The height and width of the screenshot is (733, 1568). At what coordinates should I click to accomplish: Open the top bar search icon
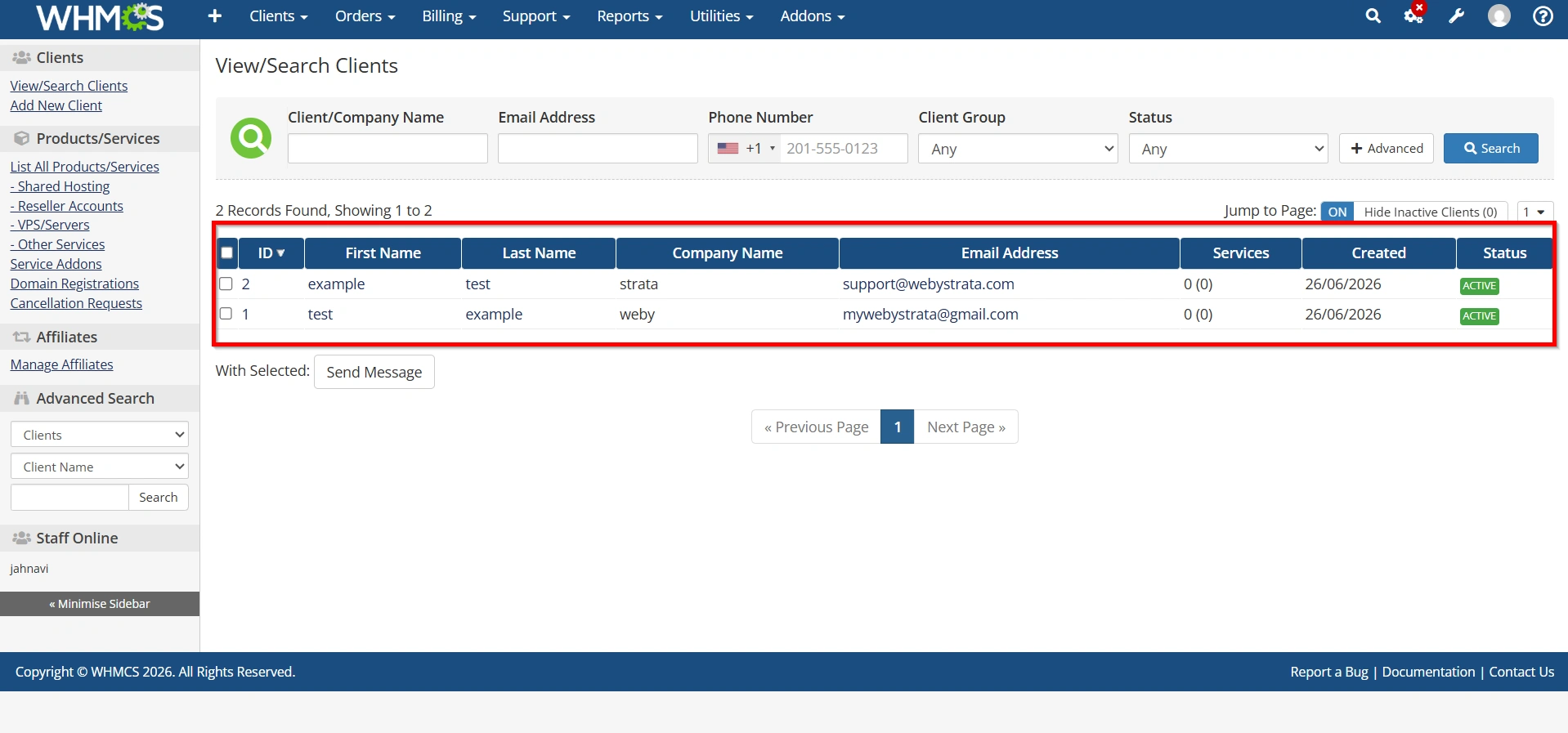1373,16
